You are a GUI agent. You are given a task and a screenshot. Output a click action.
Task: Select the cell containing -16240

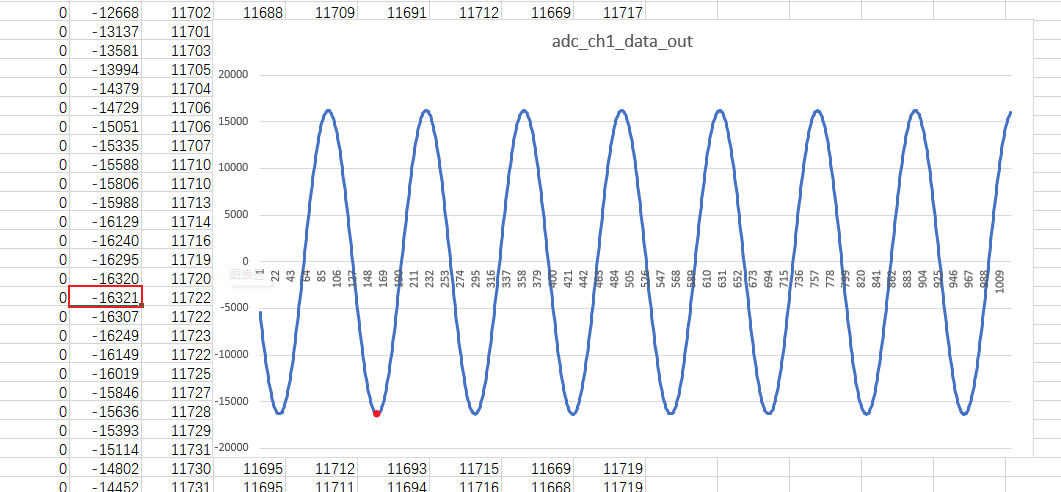(106, 240)
